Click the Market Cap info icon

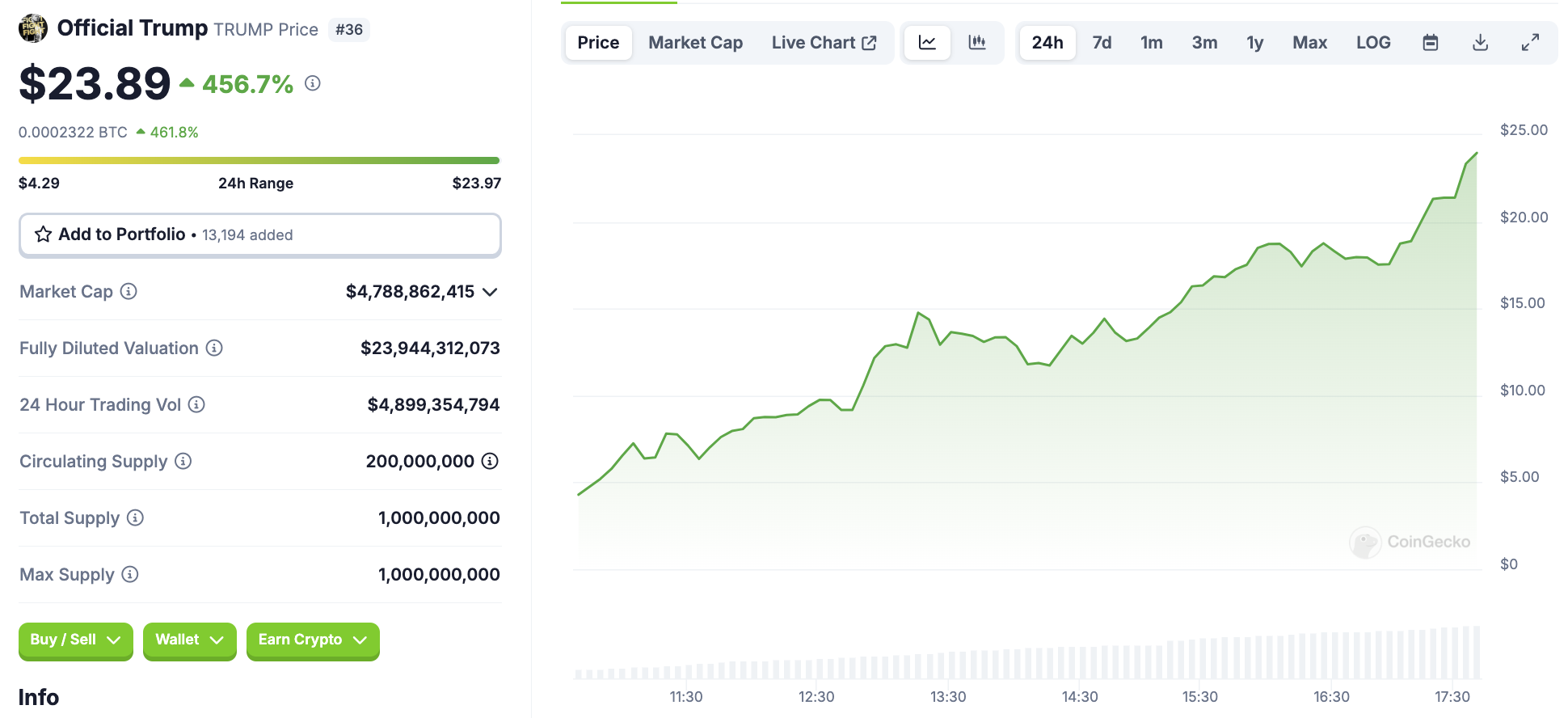(x=129, y=291)
